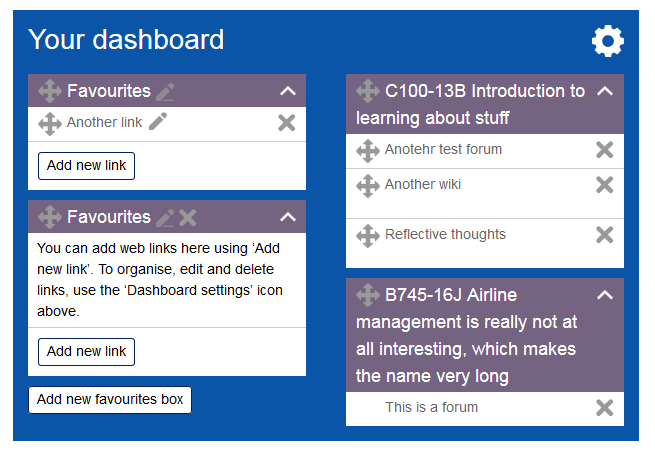Open the Anotehr test forum link
This screenshot has height=453, width=655.
[x=443, y=149]
